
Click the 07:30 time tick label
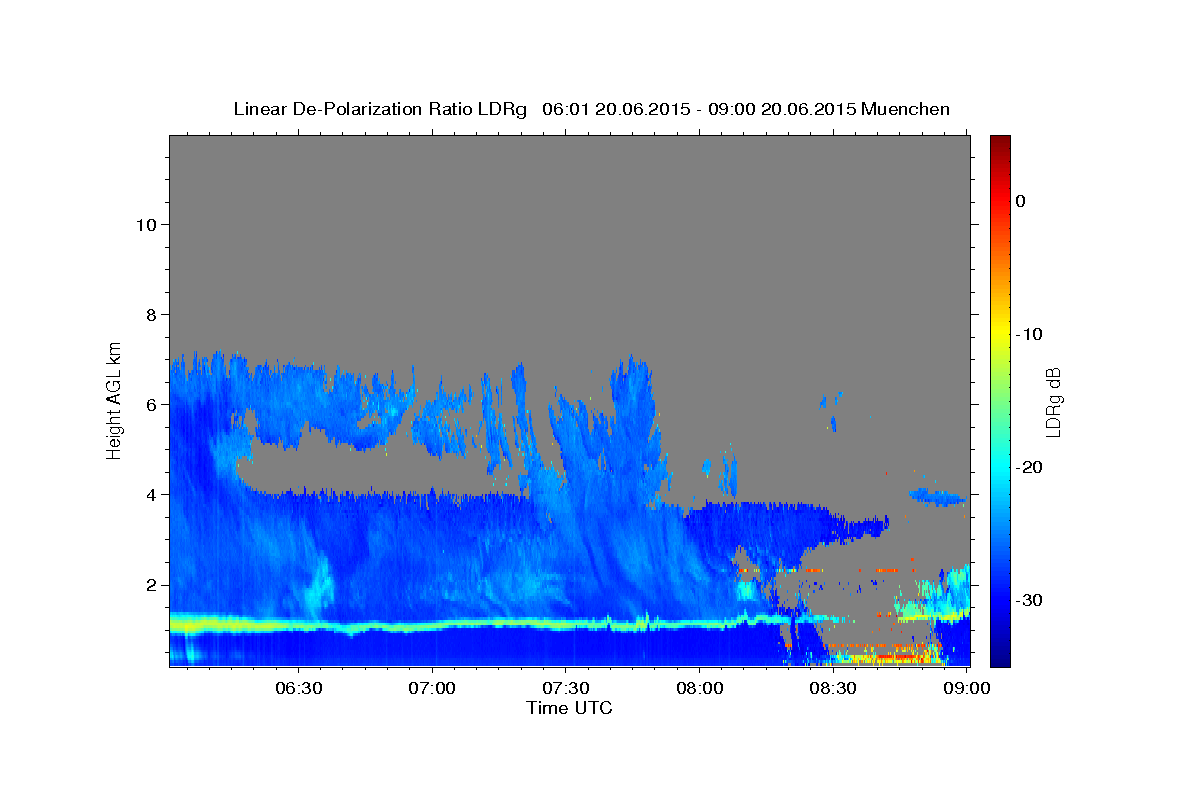(566, 689)
